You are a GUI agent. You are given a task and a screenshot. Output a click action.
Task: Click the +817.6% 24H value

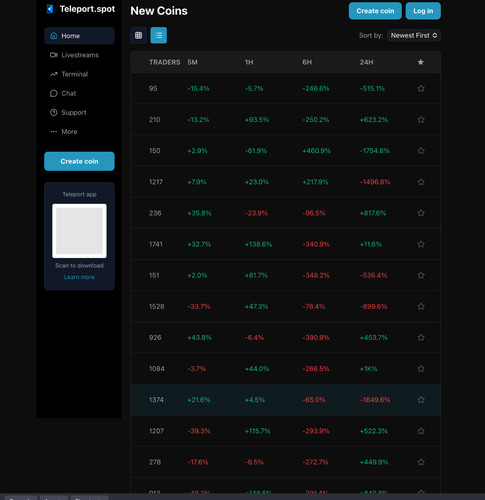point(373,213)
